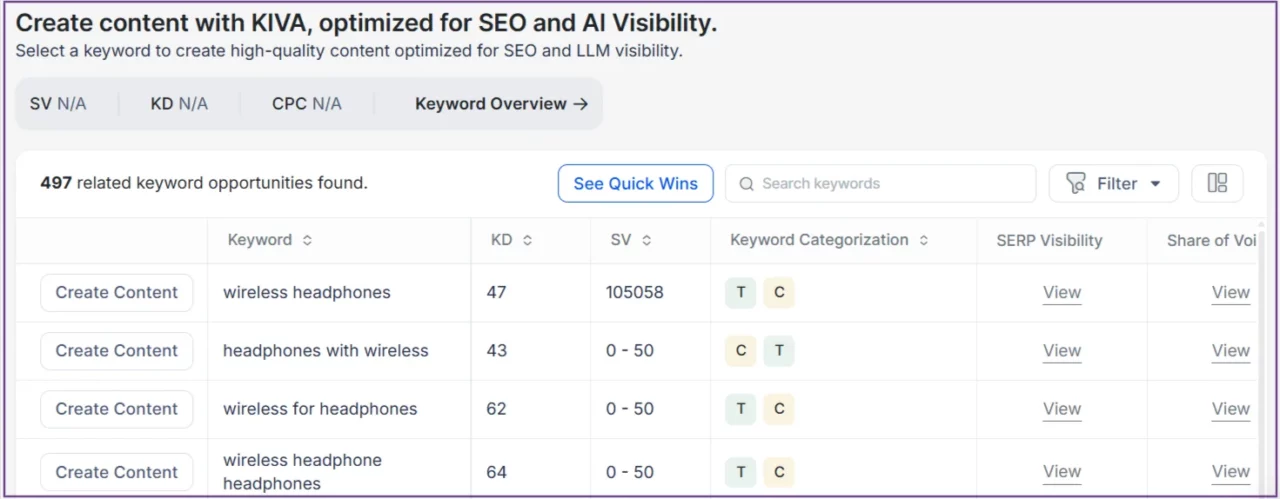This screenshot has width=1280, height=499.
Task: Create Content for wireless for headphones
Action: point(117,409)
